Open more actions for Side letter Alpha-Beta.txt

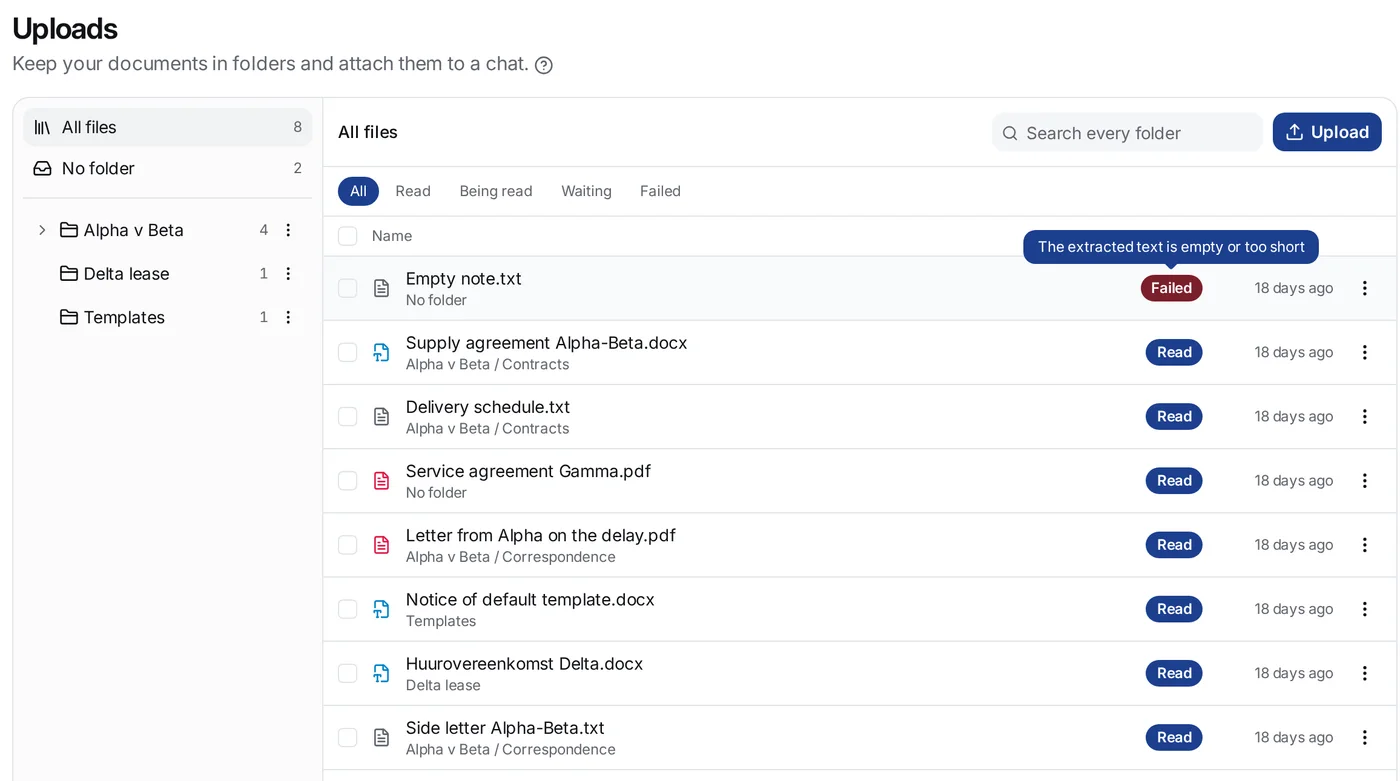click(1365, 737)
